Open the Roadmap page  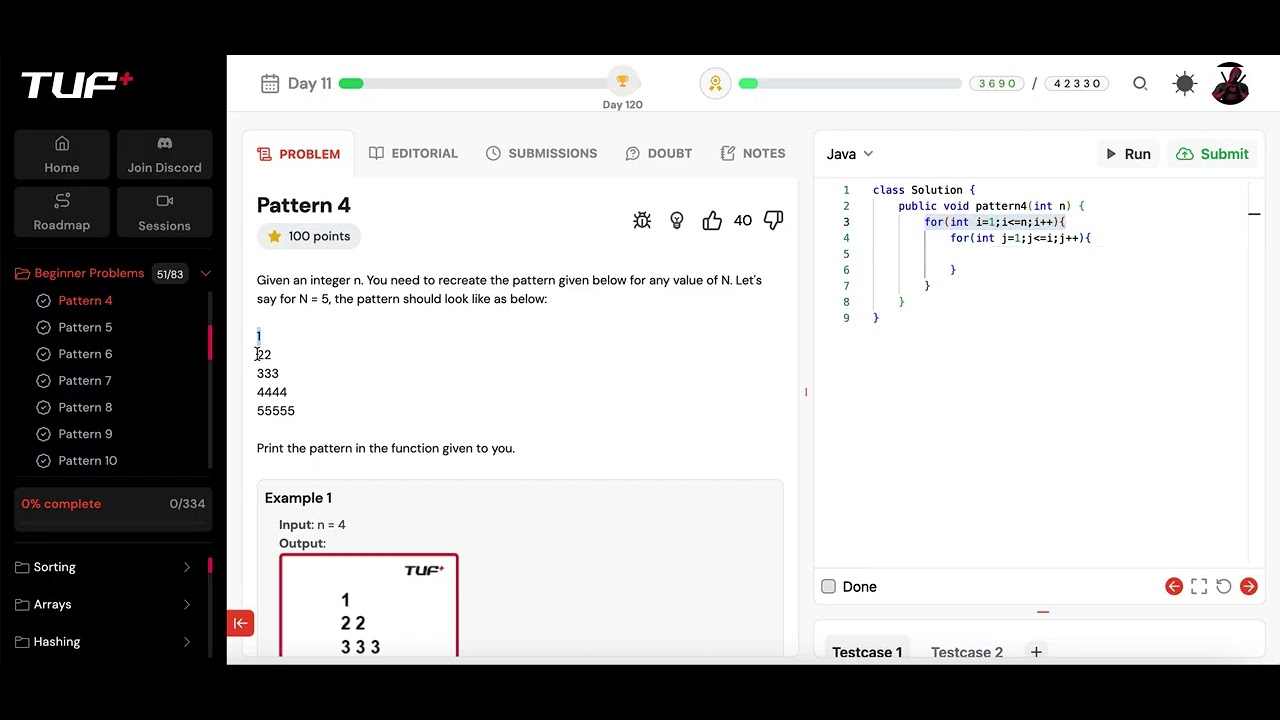coord(62,212)
